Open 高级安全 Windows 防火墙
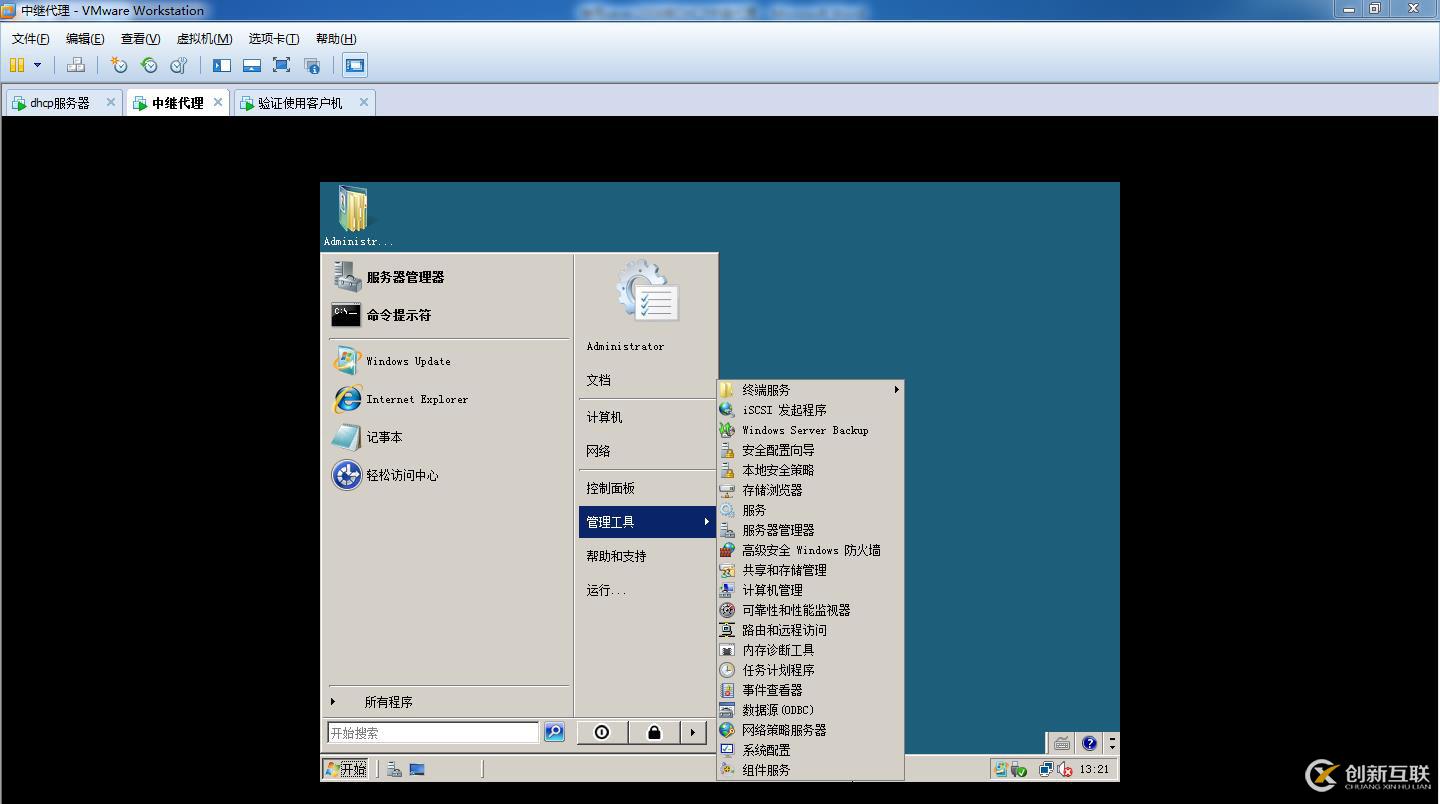Viewport: 1440px width, 804px height. [x=810, y=550]
